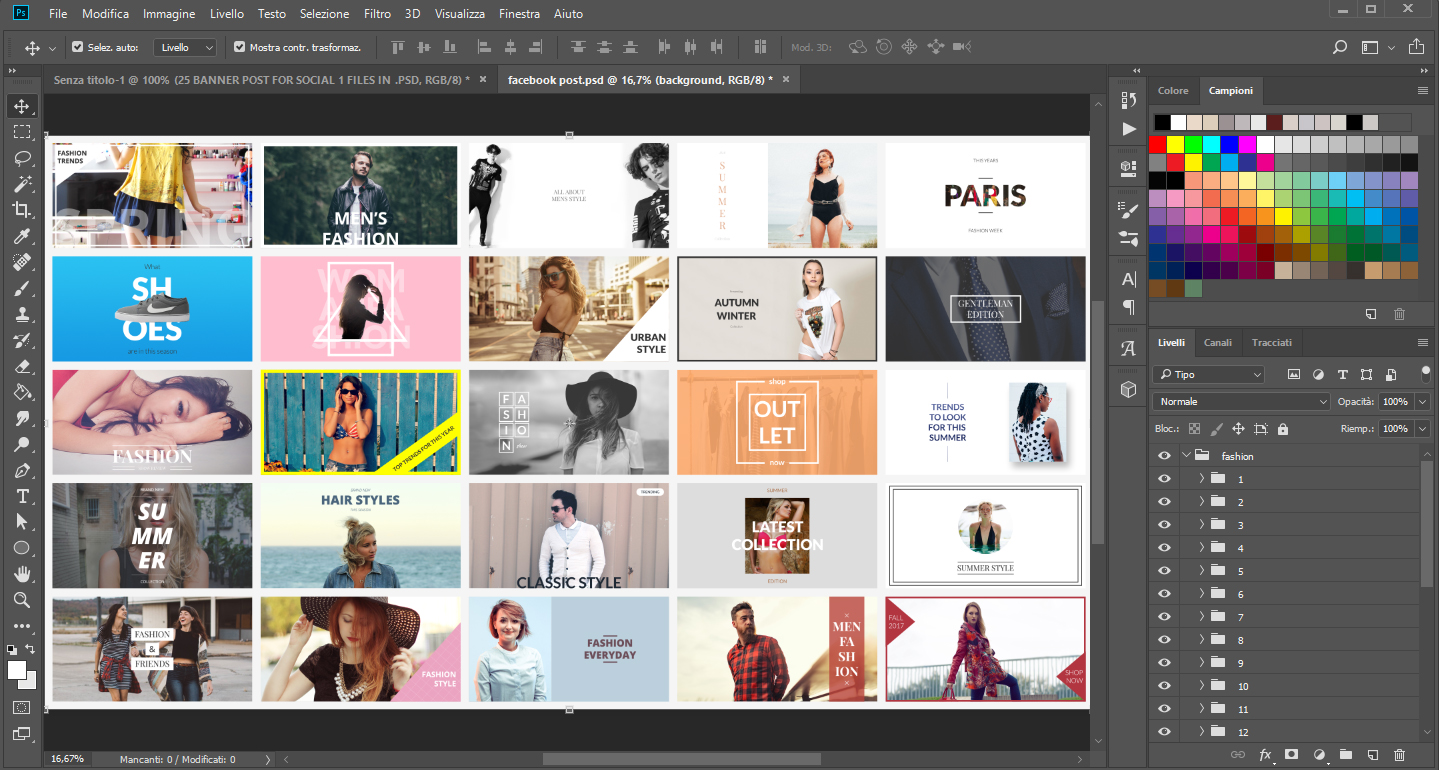Select the Type tool
The height and width of the screenshot is (770, 1439).
(22, 496)
